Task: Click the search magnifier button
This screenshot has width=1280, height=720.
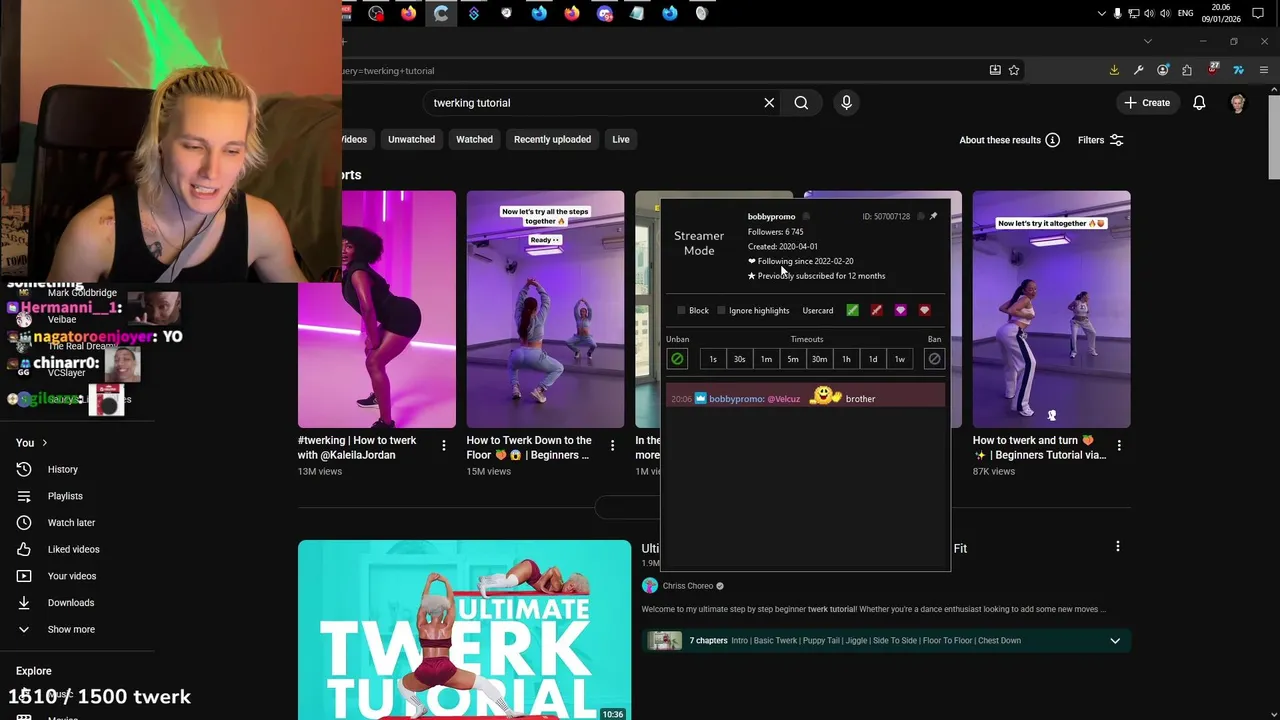Action: [801, 102]
